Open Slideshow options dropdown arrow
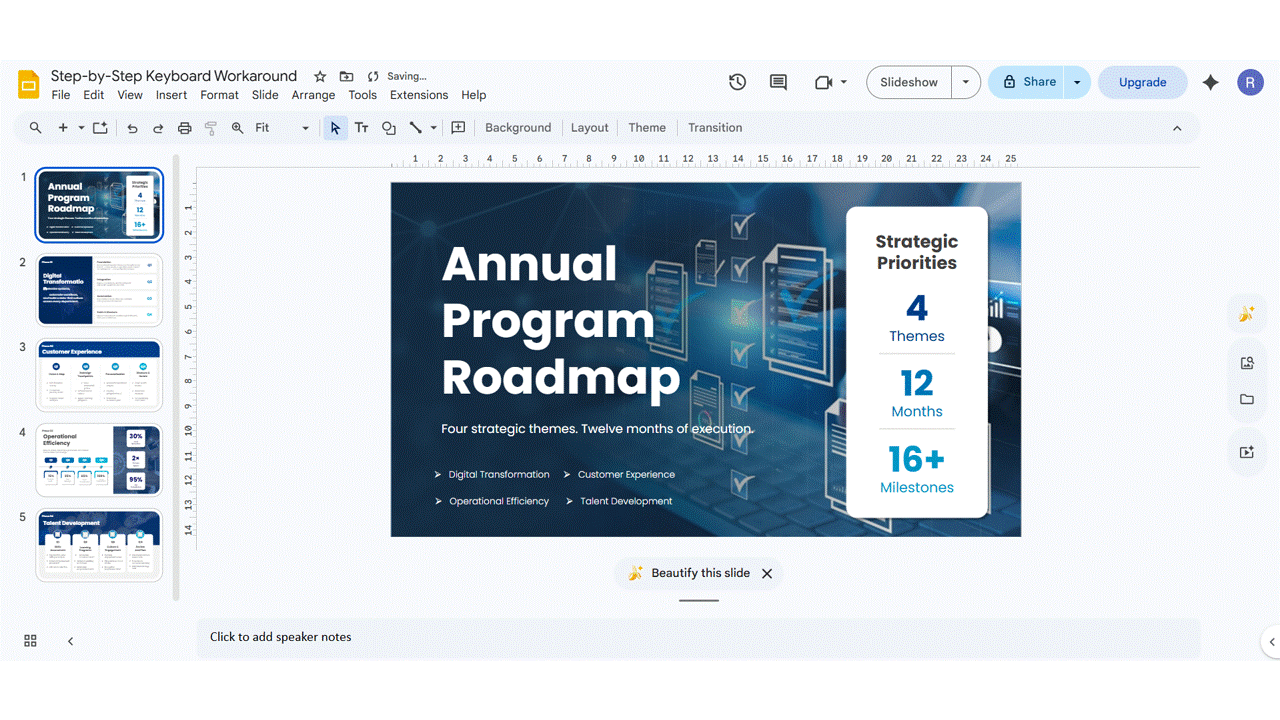 [966, 82]
